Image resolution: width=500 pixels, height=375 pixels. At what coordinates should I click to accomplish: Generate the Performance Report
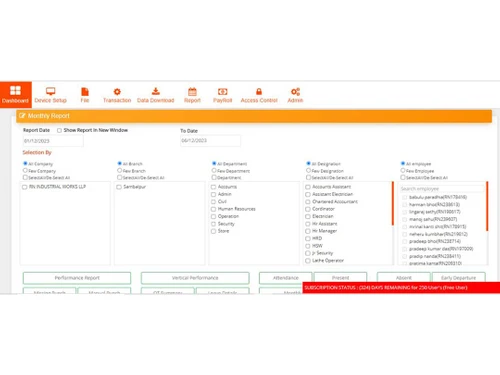(77, 278)
